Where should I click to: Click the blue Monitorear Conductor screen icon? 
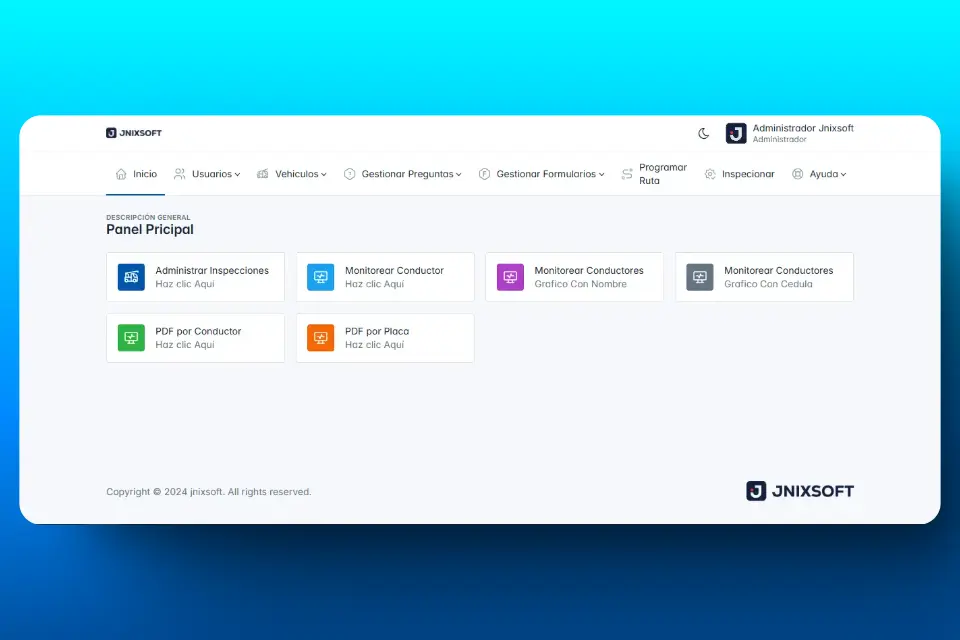pos(320,277)
